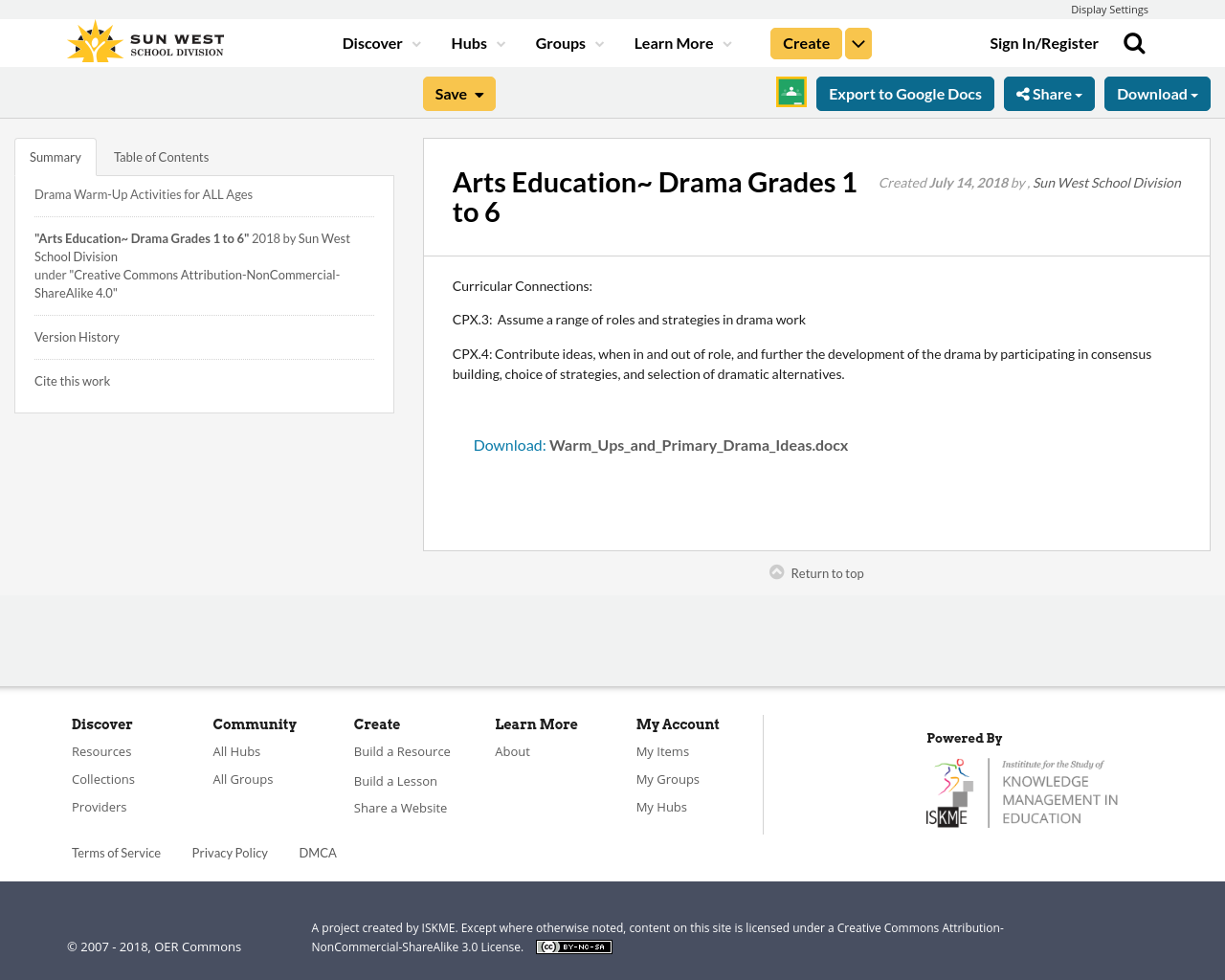Image resolution: width=1225 pixels, height=980 pixels.
Task: Select the Sun West School Division logo
Action: (145, 40)
